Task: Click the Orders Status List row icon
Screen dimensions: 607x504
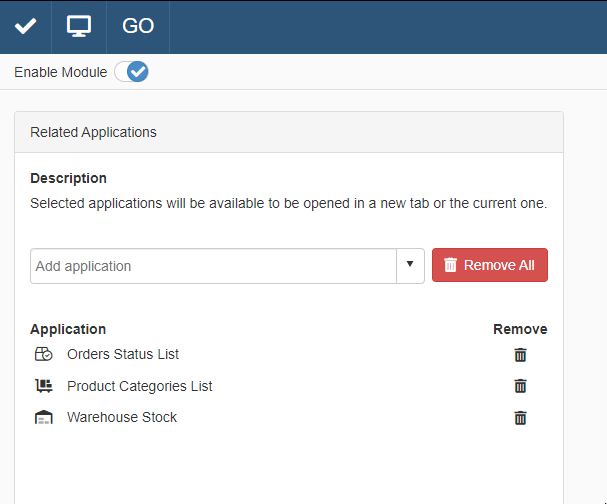Action: (43, 354)
